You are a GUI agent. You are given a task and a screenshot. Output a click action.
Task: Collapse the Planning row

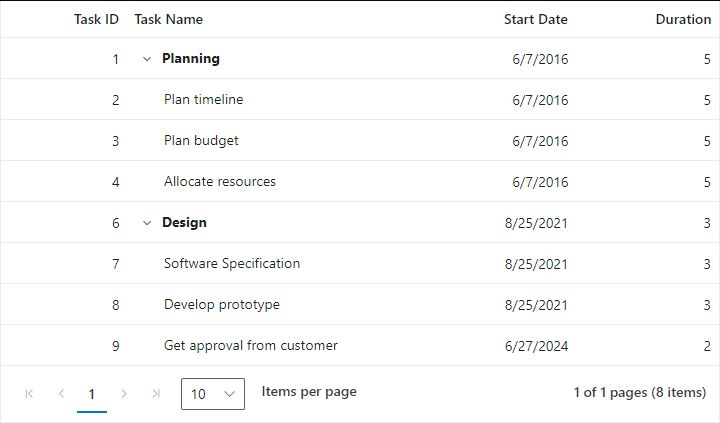pos(147,59)
